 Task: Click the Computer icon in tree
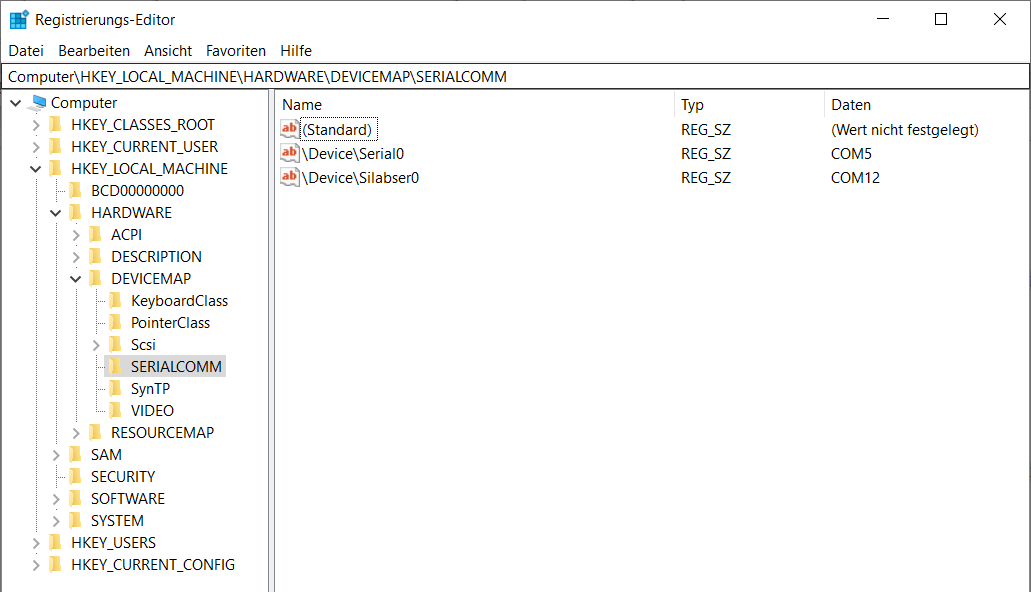[39, 103]
